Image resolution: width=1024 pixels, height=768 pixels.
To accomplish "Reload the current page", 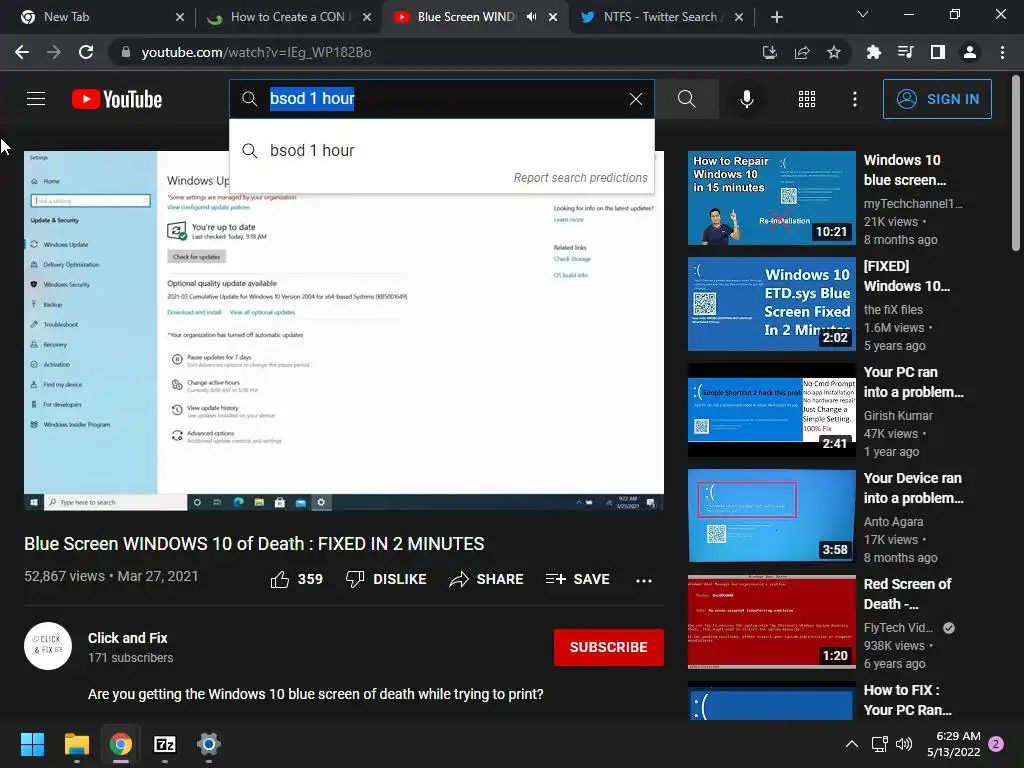I will point(86,52).
